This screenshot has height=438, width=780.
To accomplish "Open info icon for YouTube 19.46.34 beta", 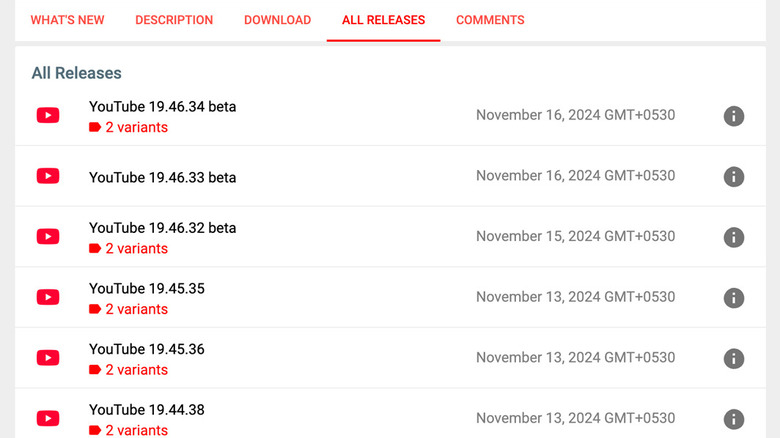I will click(x=734, y=116).
